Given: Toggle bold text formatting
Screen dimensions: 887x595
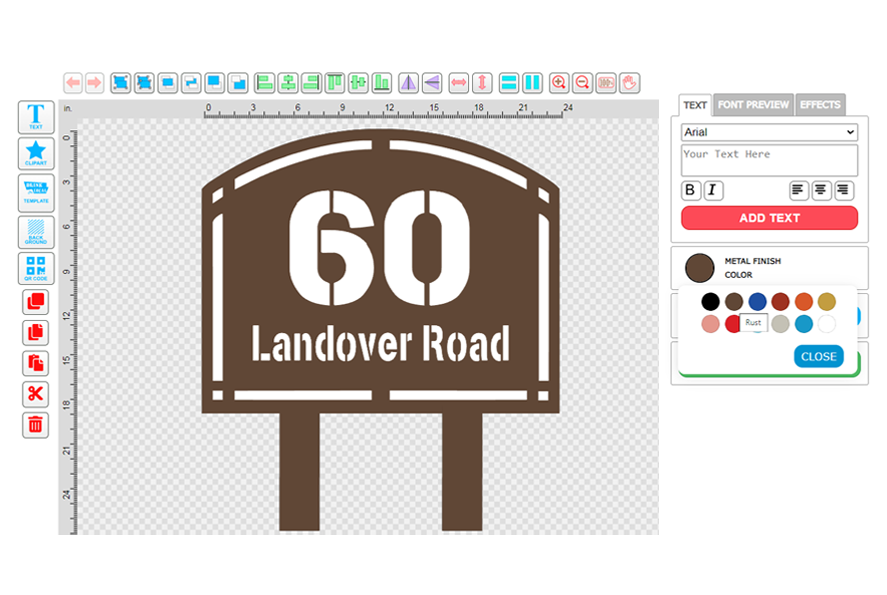Looking at the screenshot, I should (691, 190).
